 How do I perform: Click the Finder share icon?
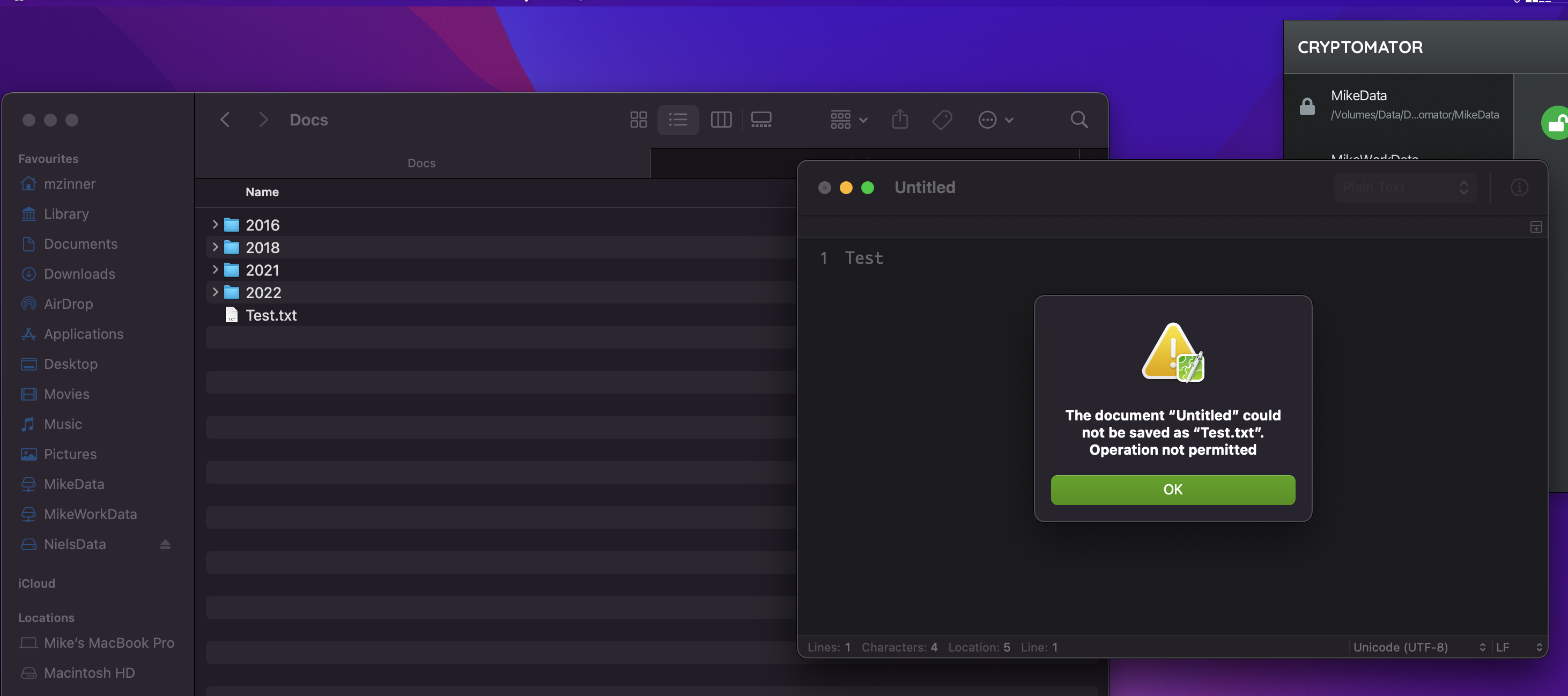[900, 120]
